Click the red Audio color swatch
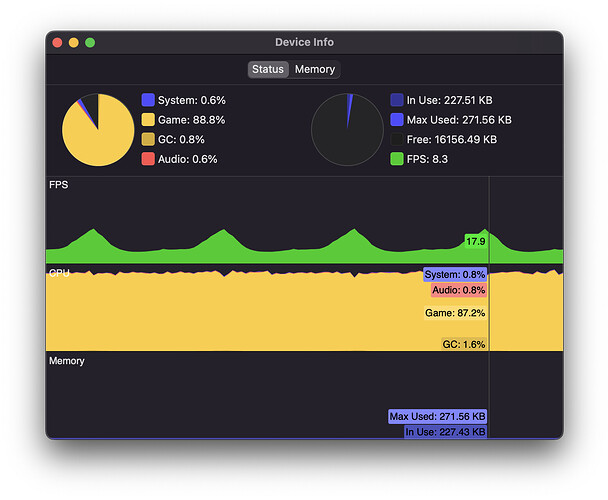The height and width of the screenshot is (500, 608). click(x=148, y=159)
